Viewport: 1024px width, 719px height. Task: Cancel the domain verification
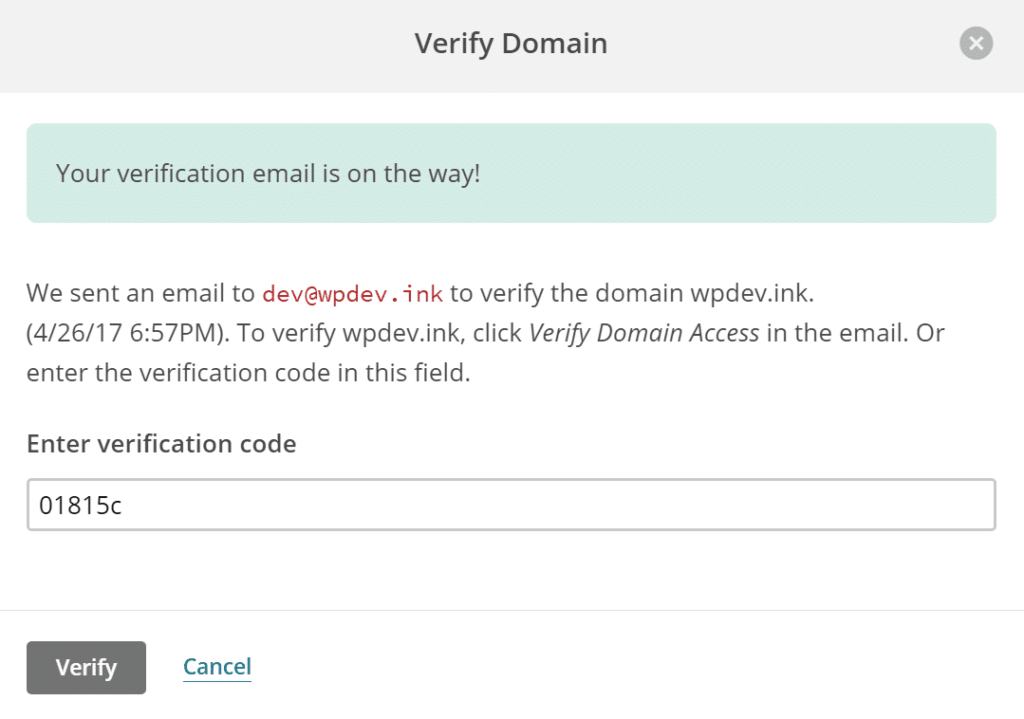pos(217,667)
